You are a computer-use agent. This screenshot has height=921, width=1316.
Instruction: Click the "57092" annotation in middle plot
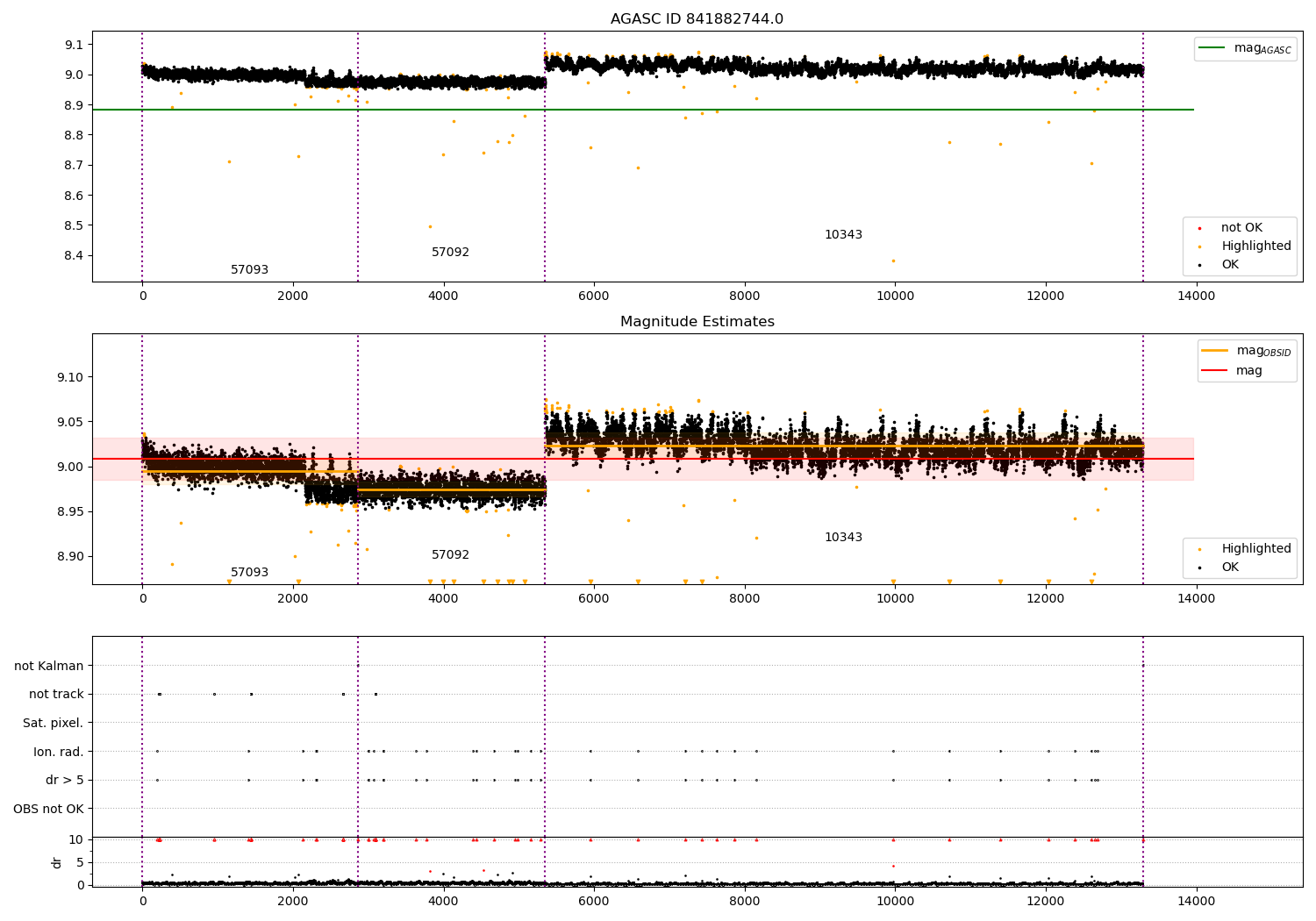[x=450, y=555]
